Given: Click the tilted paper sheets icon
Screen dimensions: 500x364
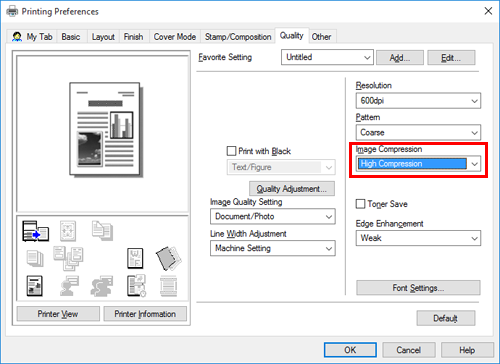Looking at the screenshot, I should click(x=169, y=258).
